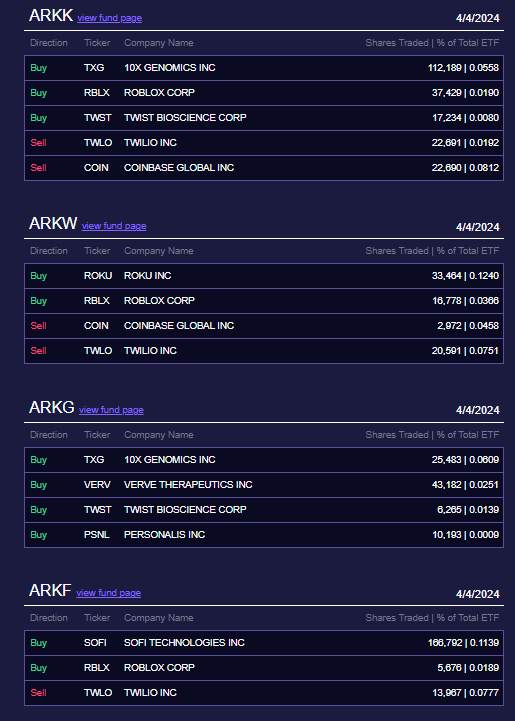This screenshot has height=721, width=515.
Task: Click ARKF Shares Traded column header
Action: click(432, 618)
